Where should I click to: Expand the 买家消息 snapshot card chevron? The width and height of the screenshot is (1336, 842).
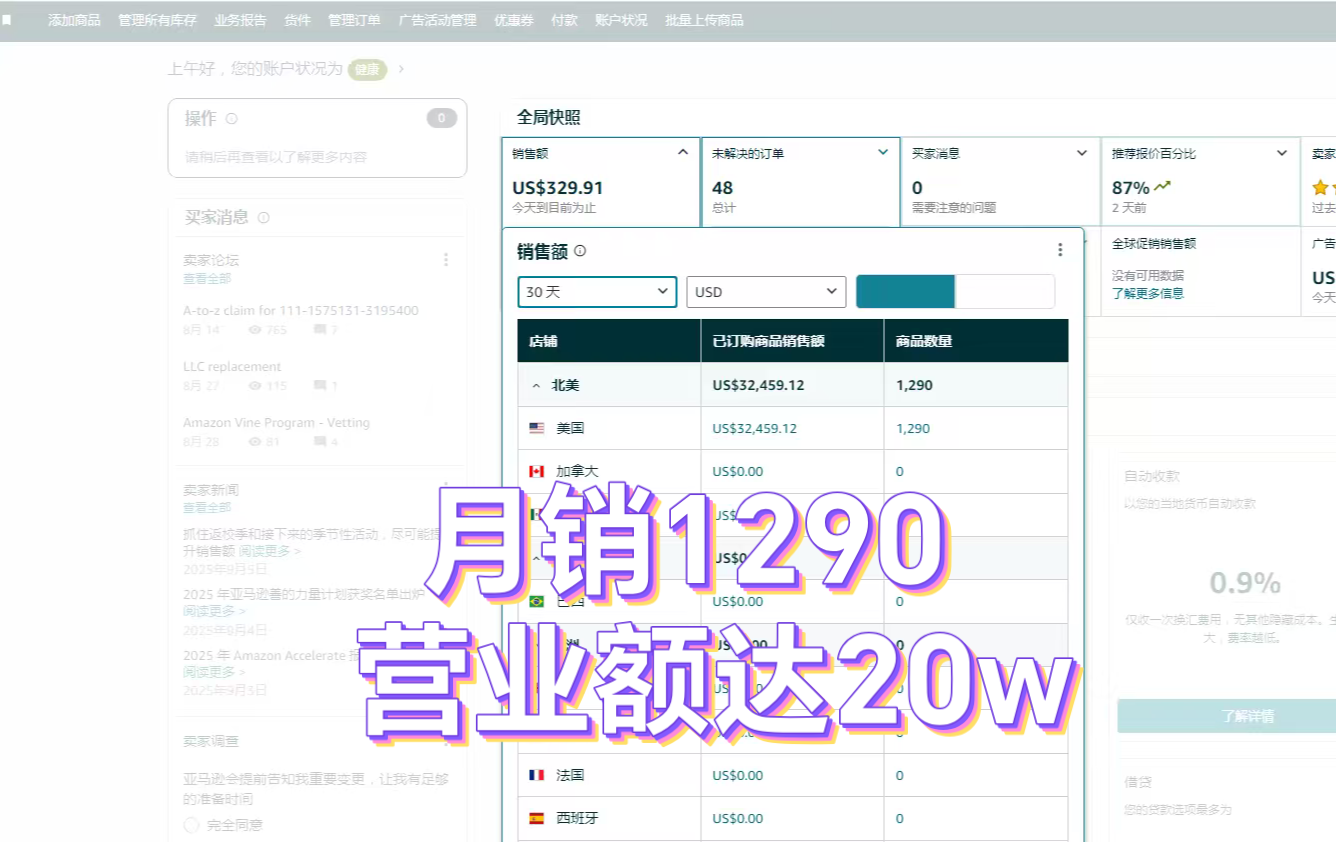[x=1081, y=153]
